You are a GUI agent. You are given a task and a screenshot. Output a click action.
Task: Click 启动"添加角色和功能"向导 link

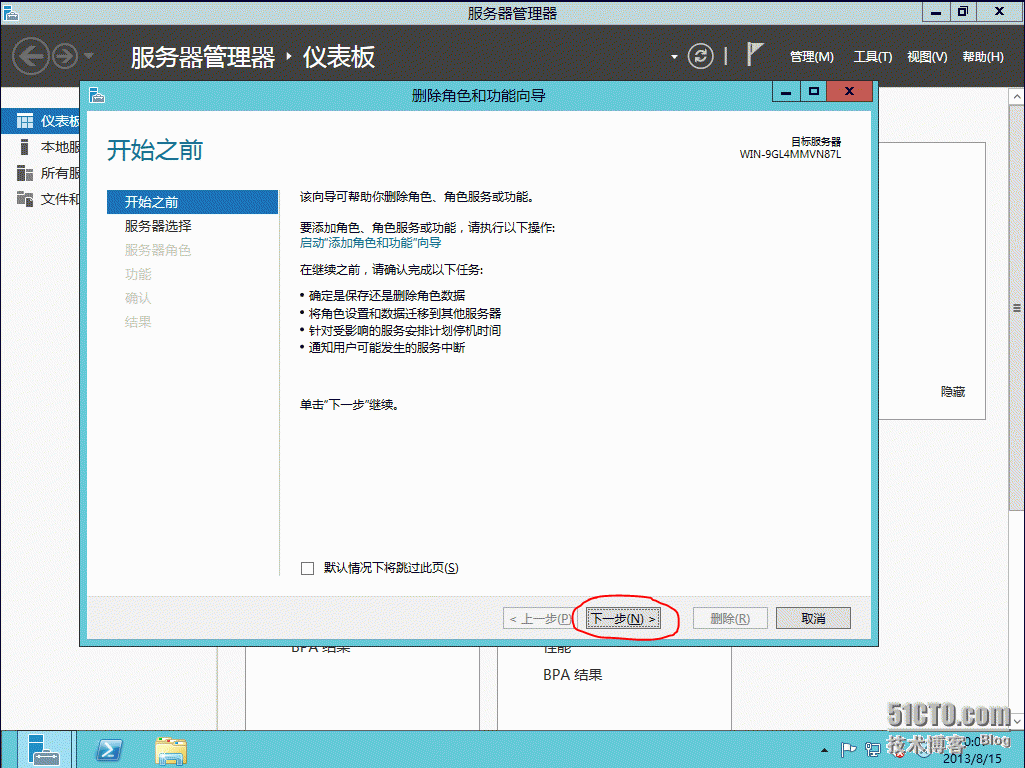(x=371, y=243)
